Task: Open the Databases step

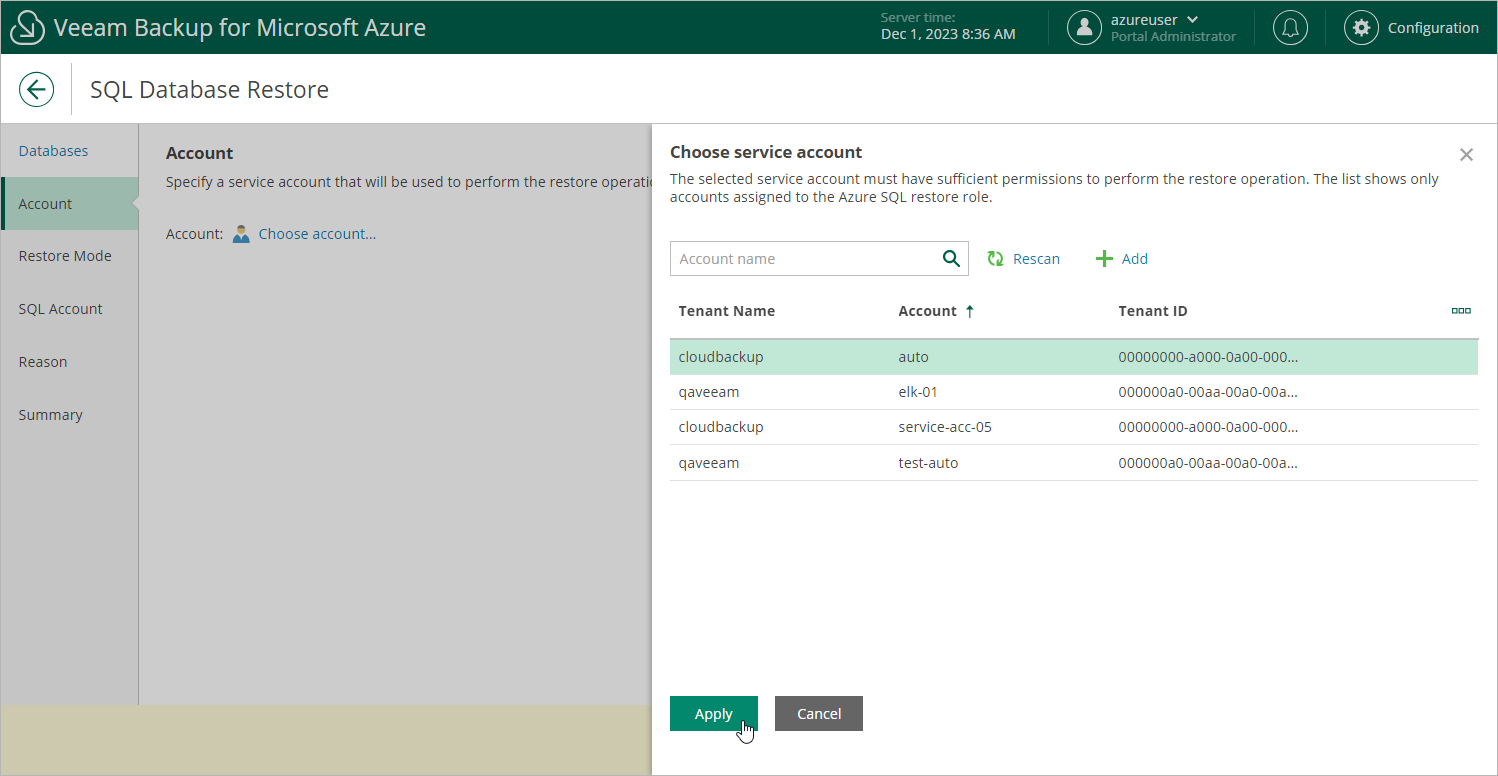Action: click(x=53, y=151)
